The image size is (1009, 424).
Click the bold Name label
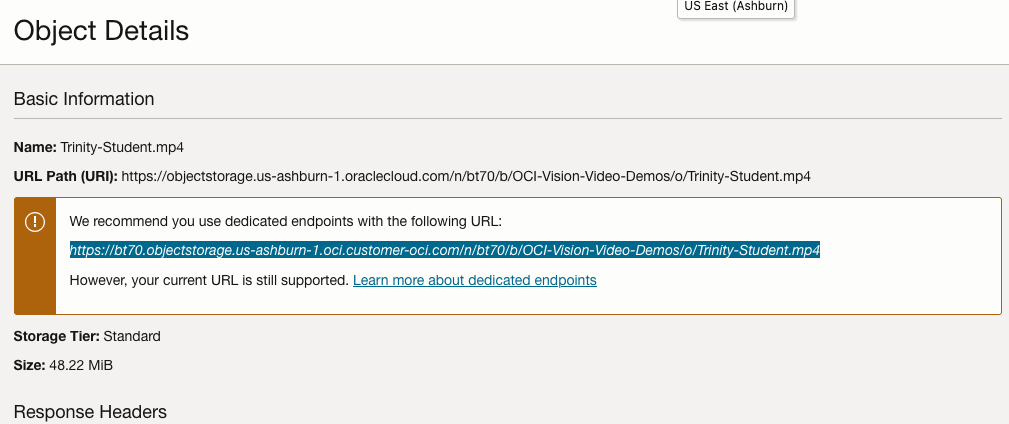point(35,147)
